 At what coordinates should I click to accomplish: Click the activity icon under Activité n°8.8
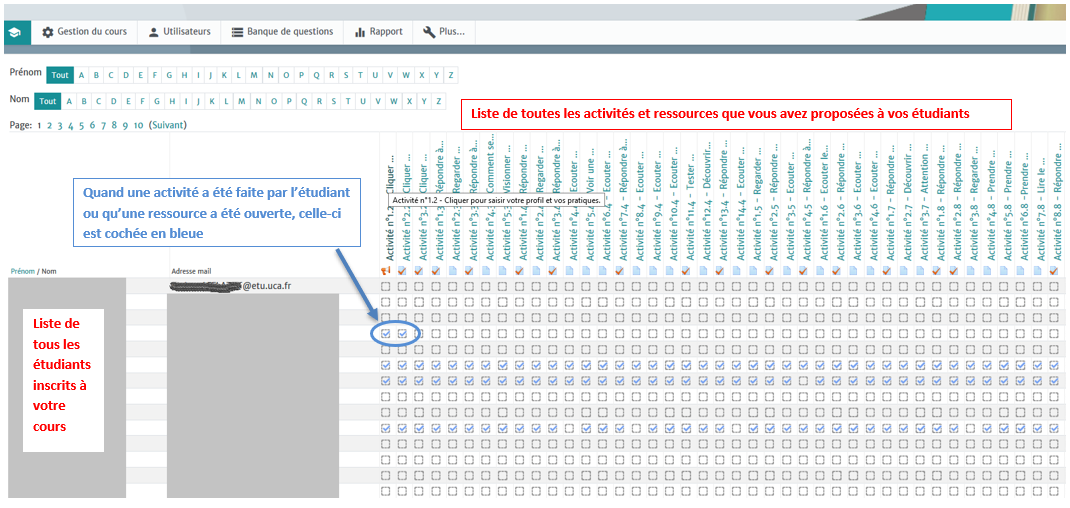point(1054,271)
